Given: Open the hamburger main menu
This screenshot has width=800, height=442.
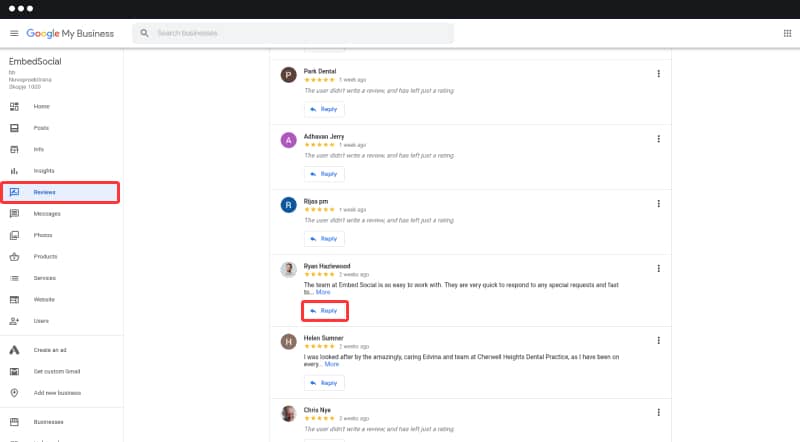Looking at the screenshot, I should click(14, 33).
